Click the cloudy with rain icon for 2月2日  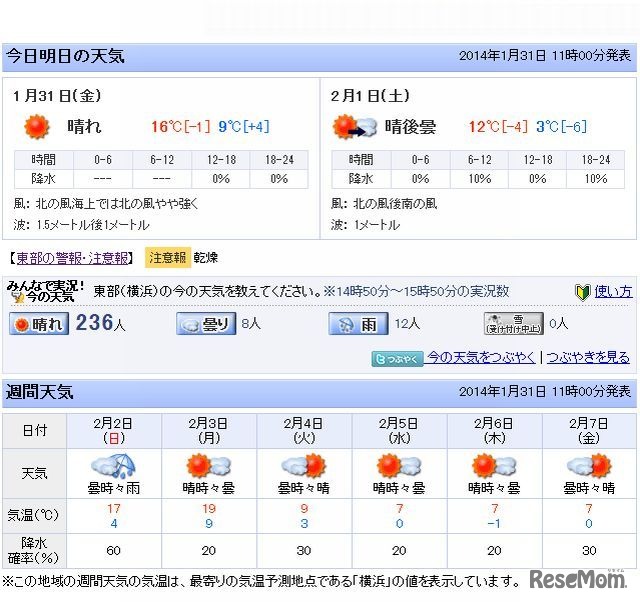[113, 465]
